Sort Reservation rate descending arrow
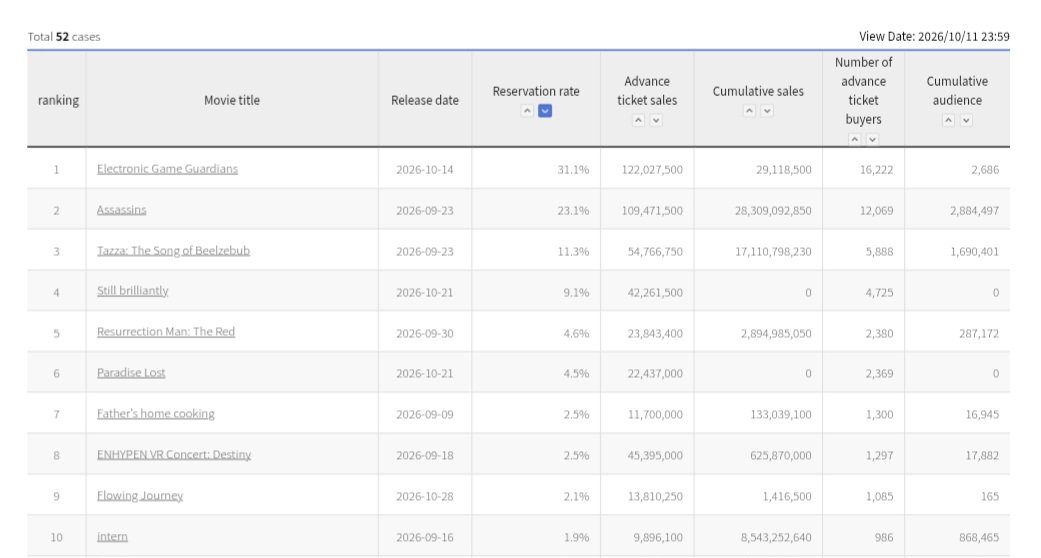Screen dimensions: 1041x558 pyautogui.click(x=545, y=111)
